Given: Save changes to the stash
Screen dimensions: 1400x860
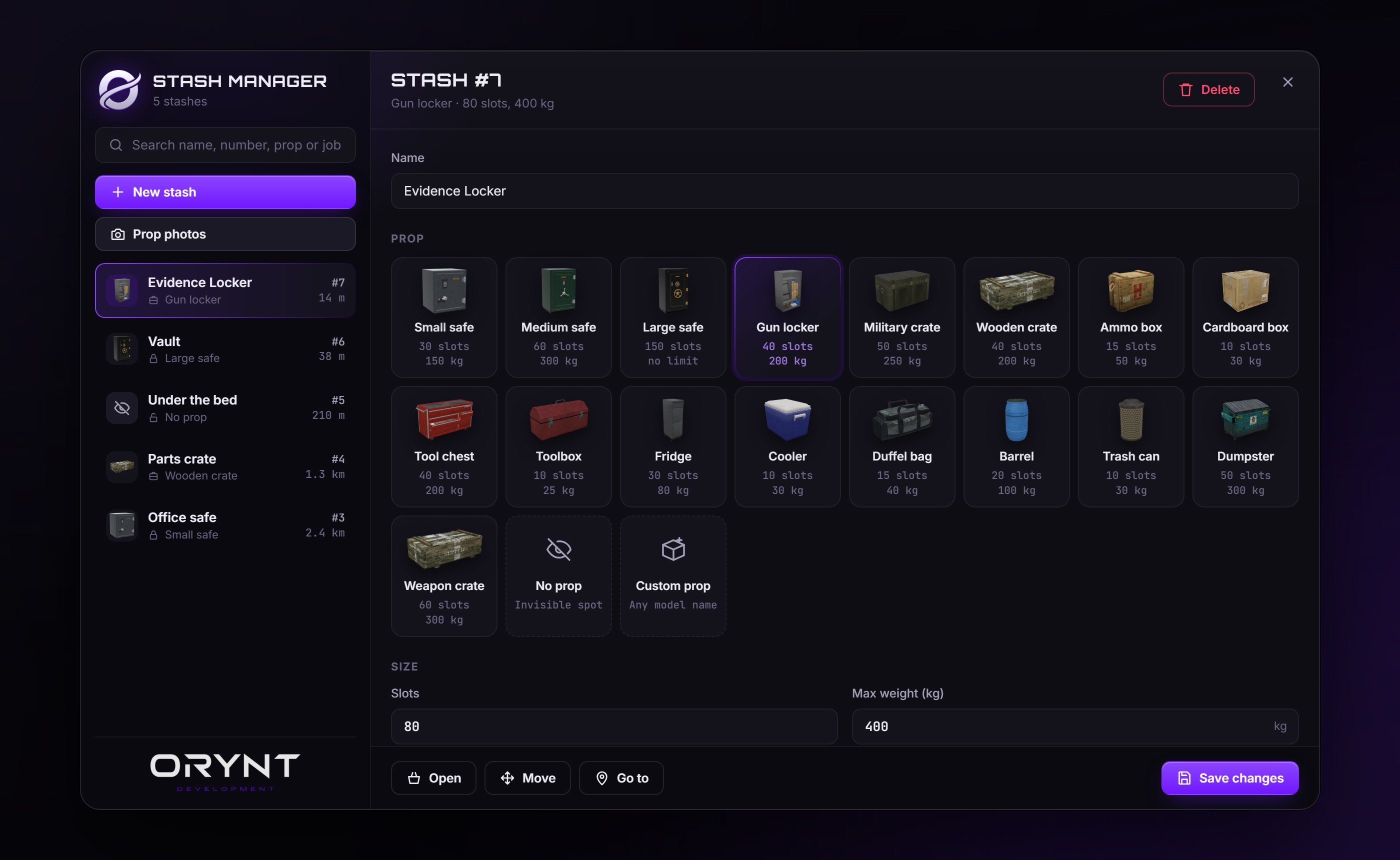Looking at the screenshot, I should [x=1229, y=777].
